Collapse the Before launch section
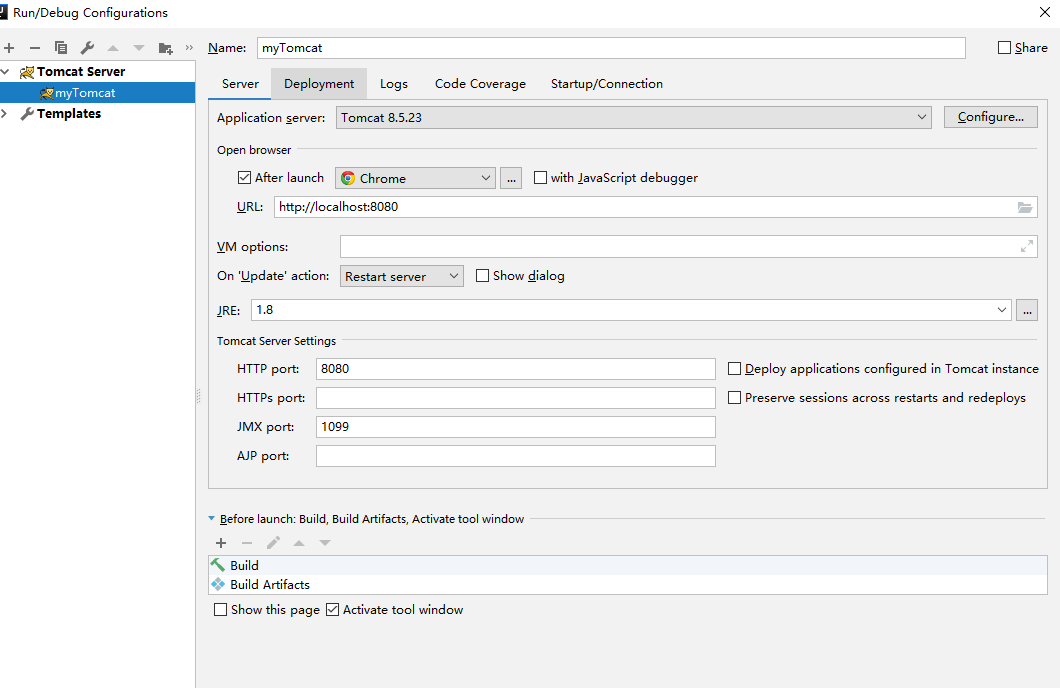Image resolution: width=1060 pixels, height=688 pixels. point(211,518)
